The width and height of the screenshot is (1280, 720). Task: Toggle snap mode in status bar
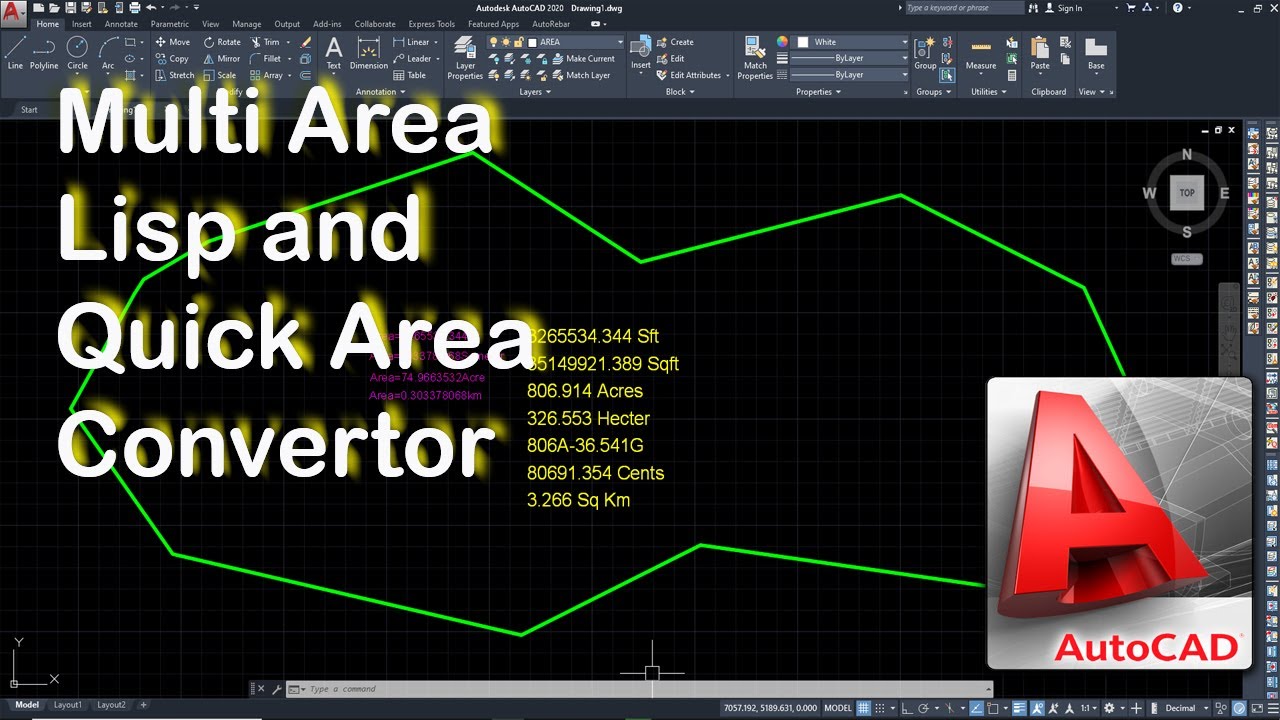[880, 708]
